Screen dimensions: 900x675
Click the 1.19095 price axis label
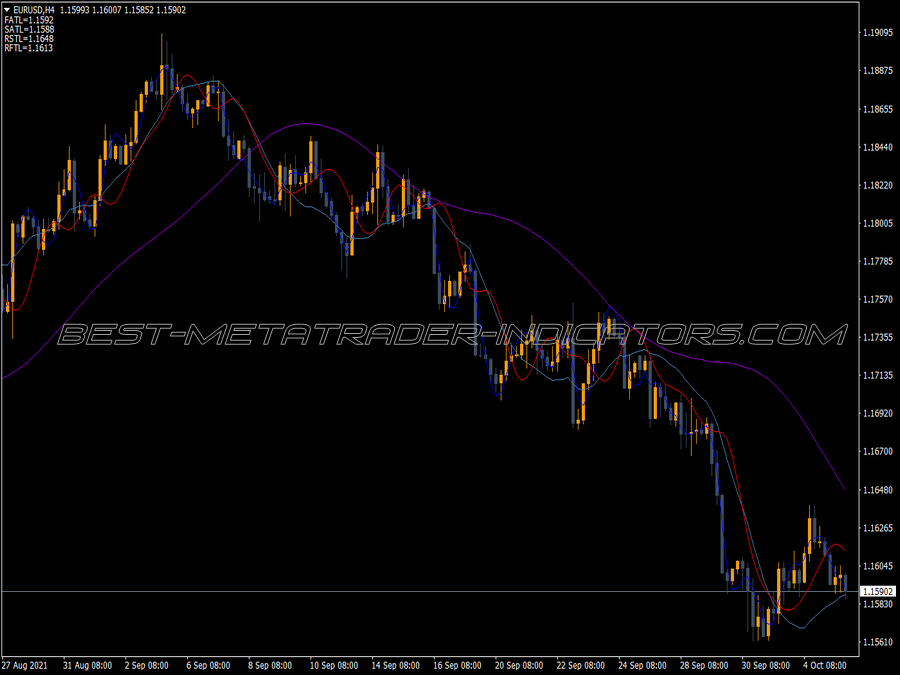(x=878, y=33)
